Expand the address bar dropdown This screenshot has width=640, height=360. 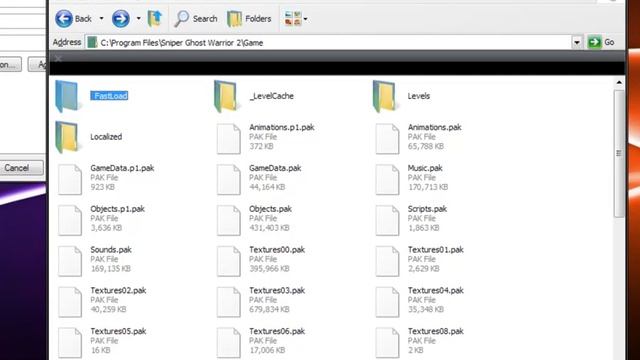point(576,42)
